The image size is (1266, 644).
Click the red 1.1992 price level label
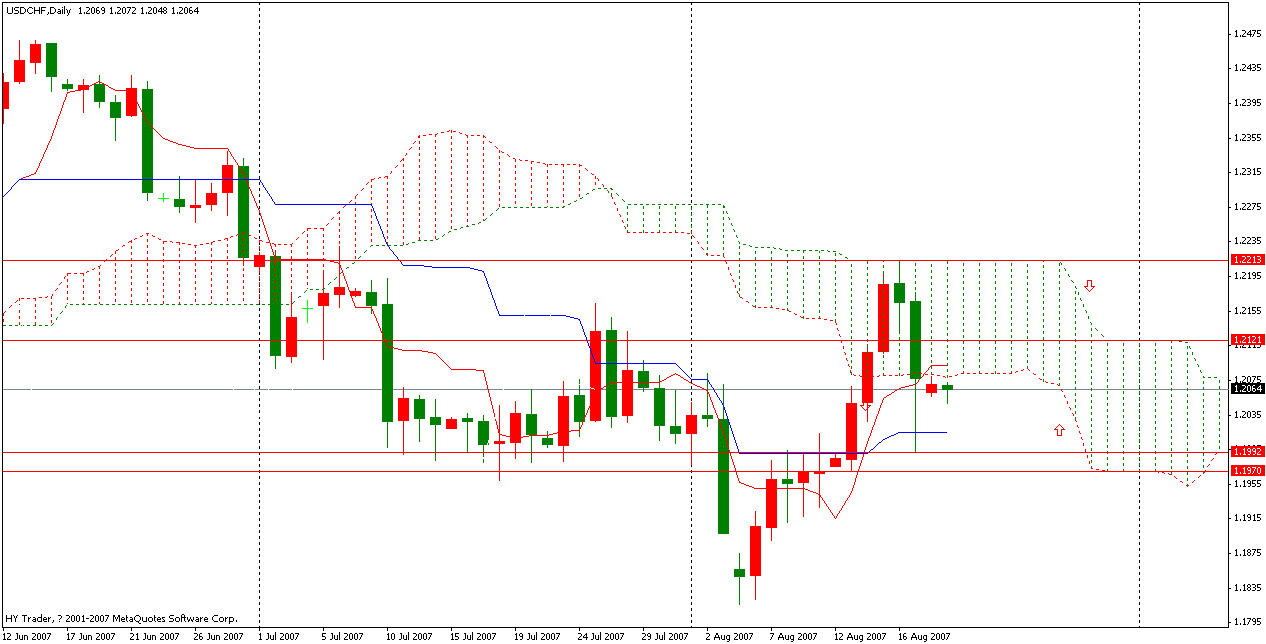pyautogui.click(x=1248, y=452)
